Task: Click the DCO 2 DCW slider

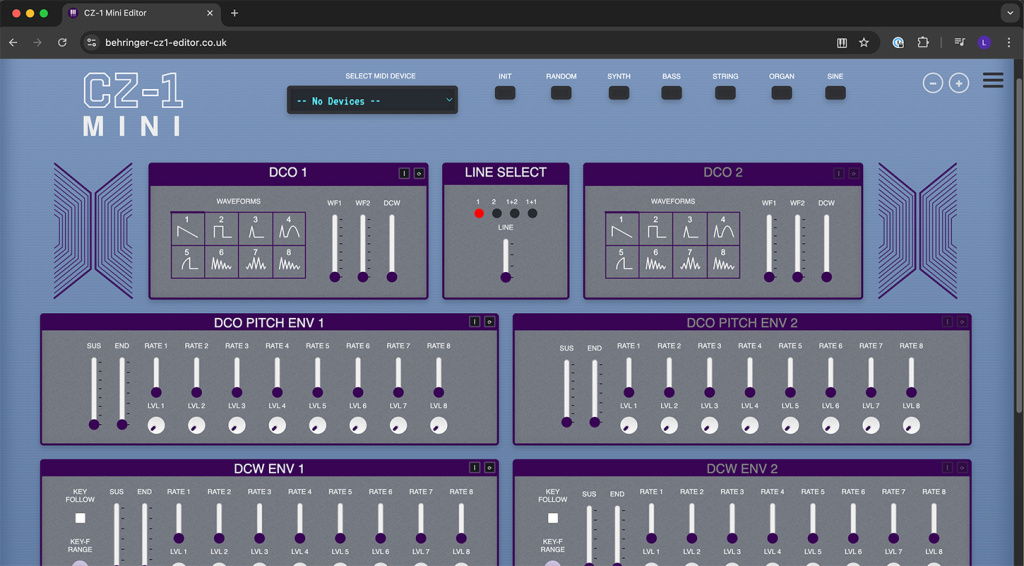Action: 826,247
